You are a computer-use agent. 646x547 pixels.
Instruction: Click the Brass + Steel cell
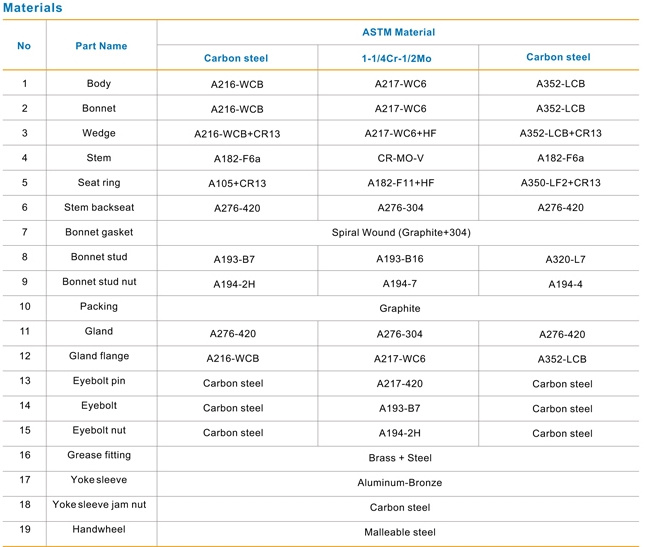400,458
